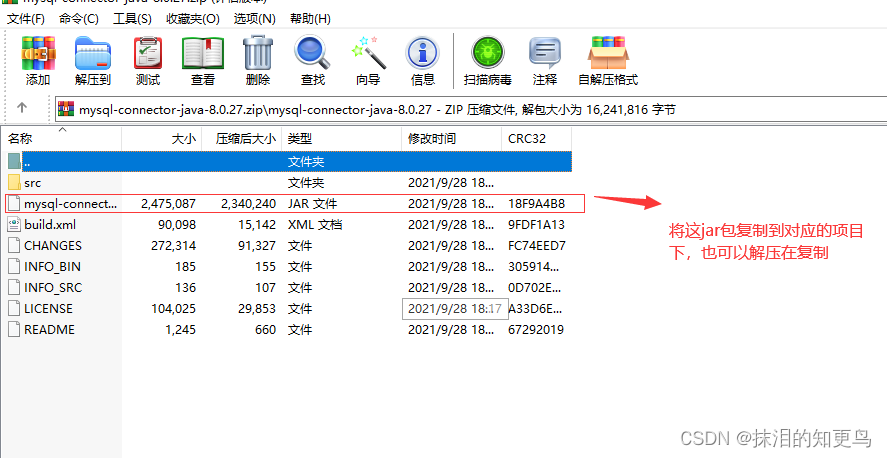Click the Add (添加) toolbar icon
Screen dimensions: 887x458
coord(38,53)
